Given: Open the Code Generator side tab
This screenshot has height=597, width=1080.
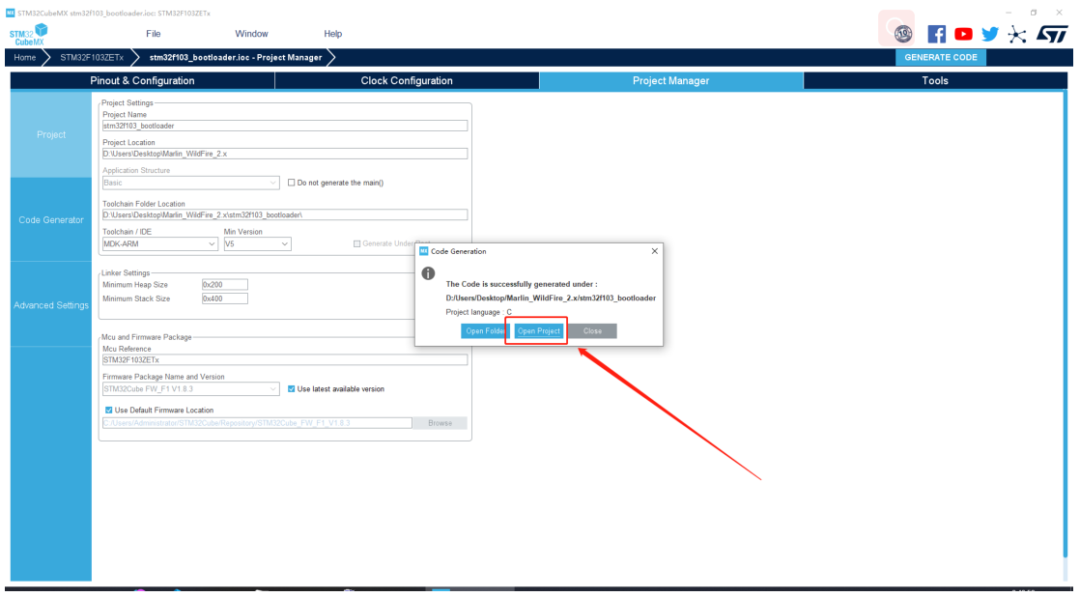Looking at the screenshot, I should tap(51, 220).
